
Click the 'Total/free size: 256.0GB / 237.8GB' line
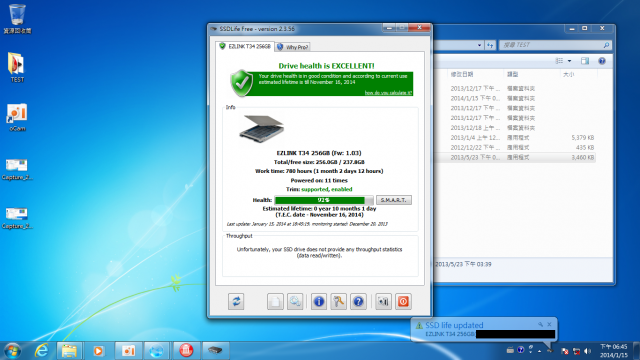(x=319, y=162)
